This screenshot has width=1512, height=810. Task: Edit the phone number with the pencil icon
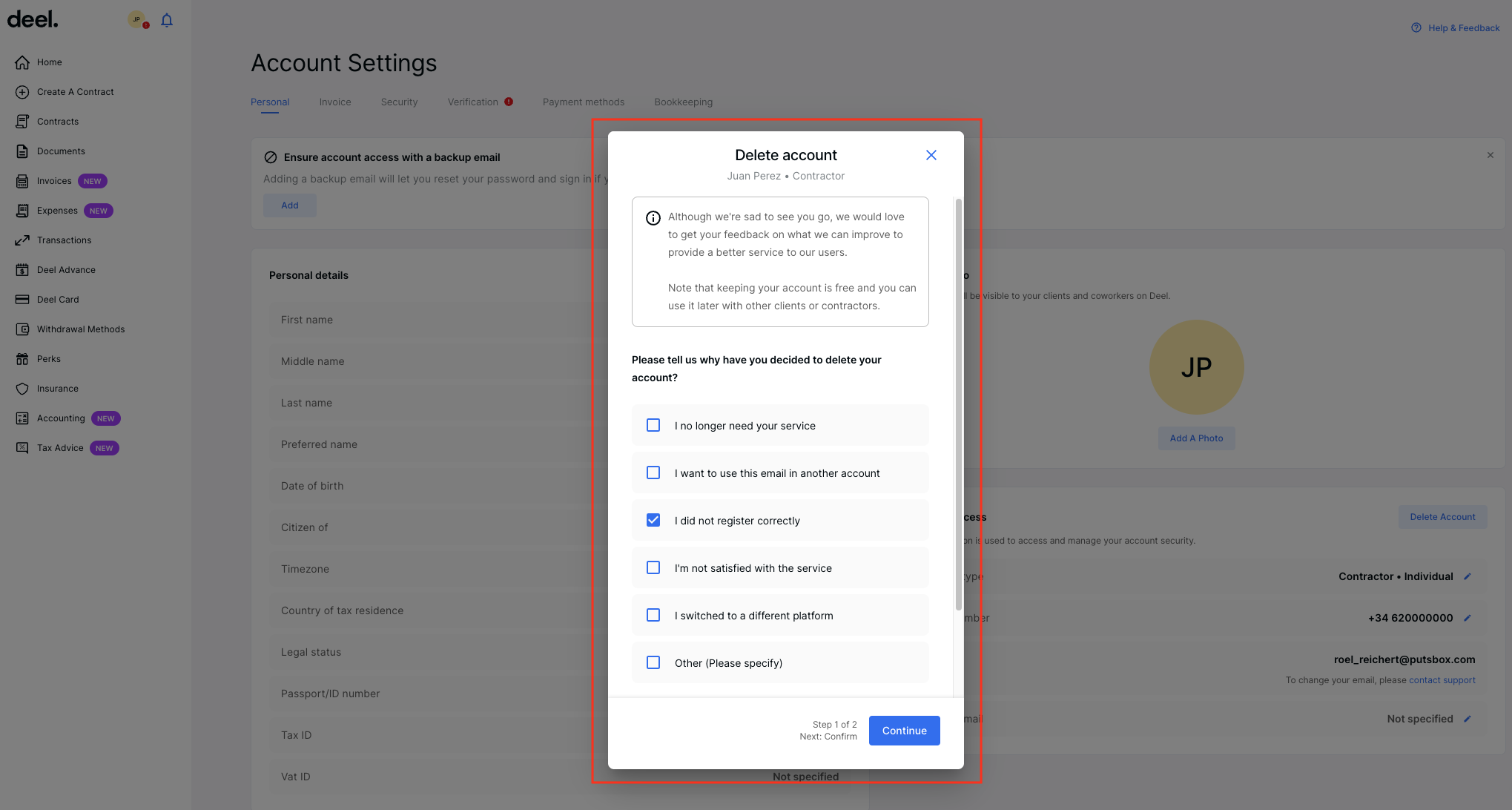[x=1469, y=617]
